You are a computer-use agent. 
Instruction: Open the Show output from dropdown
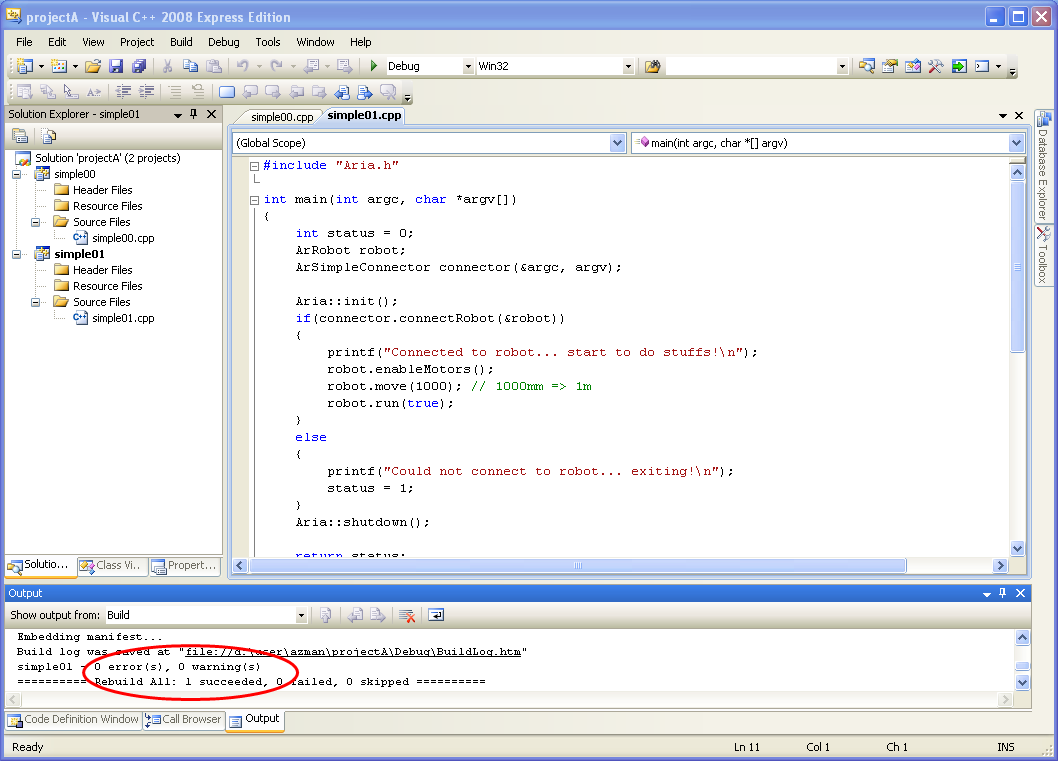301,615
